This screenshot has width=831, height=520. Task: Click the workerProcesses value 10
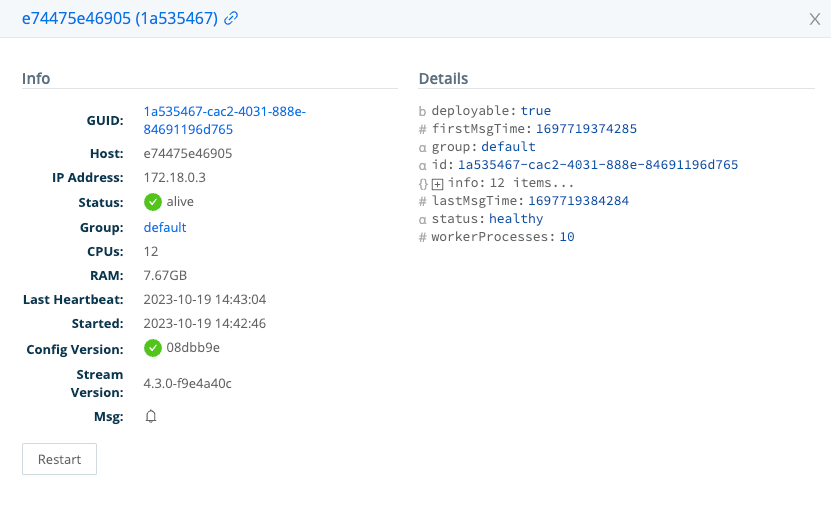pos(567,237)
